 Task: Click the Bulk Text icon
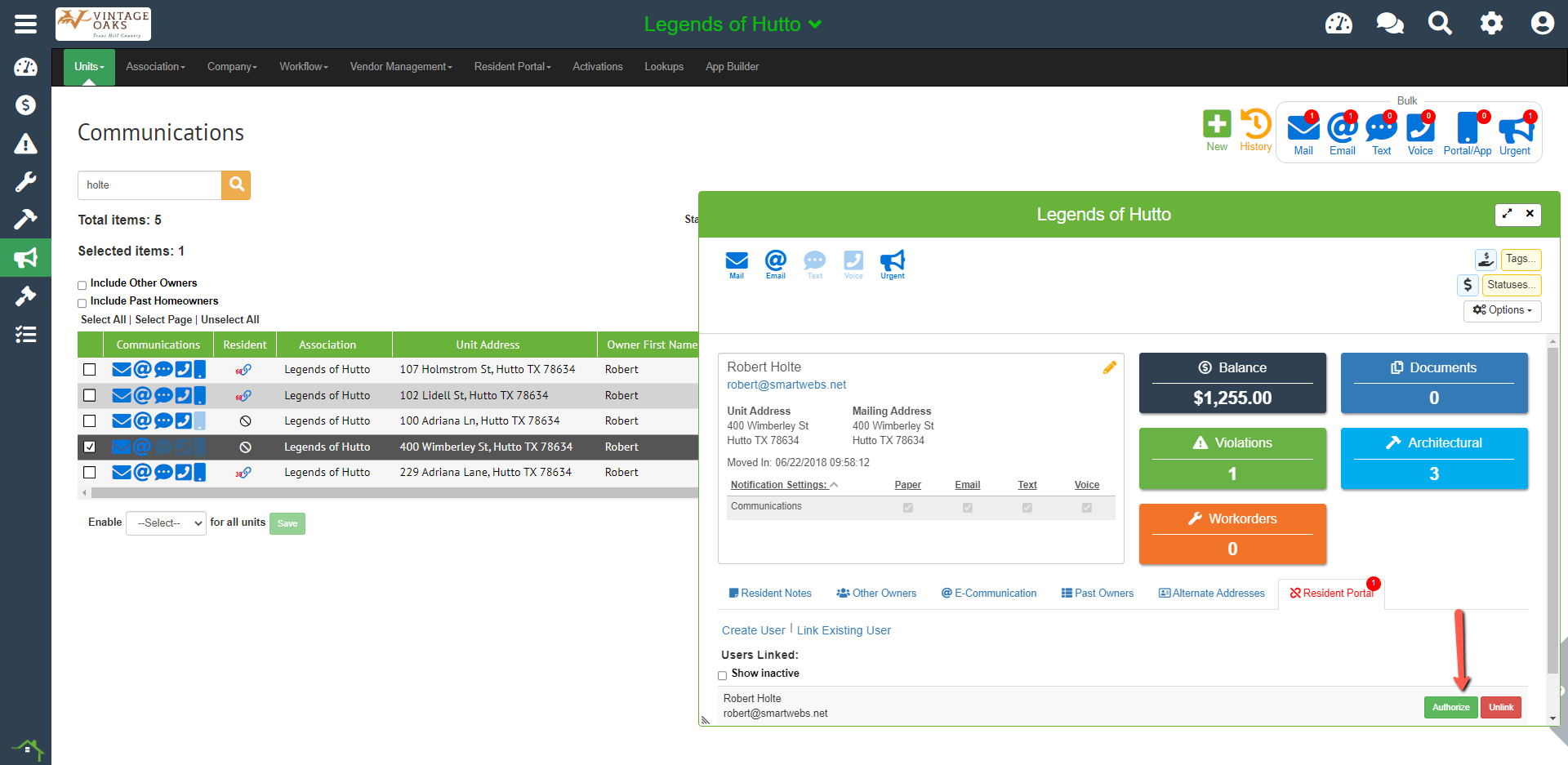click(1381, 134)
